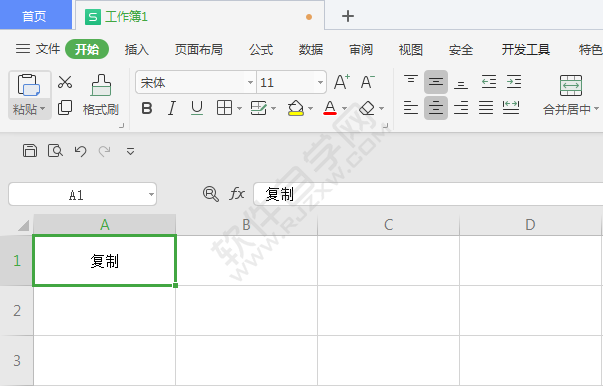Open the 安全 tab

click(x=461, y=50)
